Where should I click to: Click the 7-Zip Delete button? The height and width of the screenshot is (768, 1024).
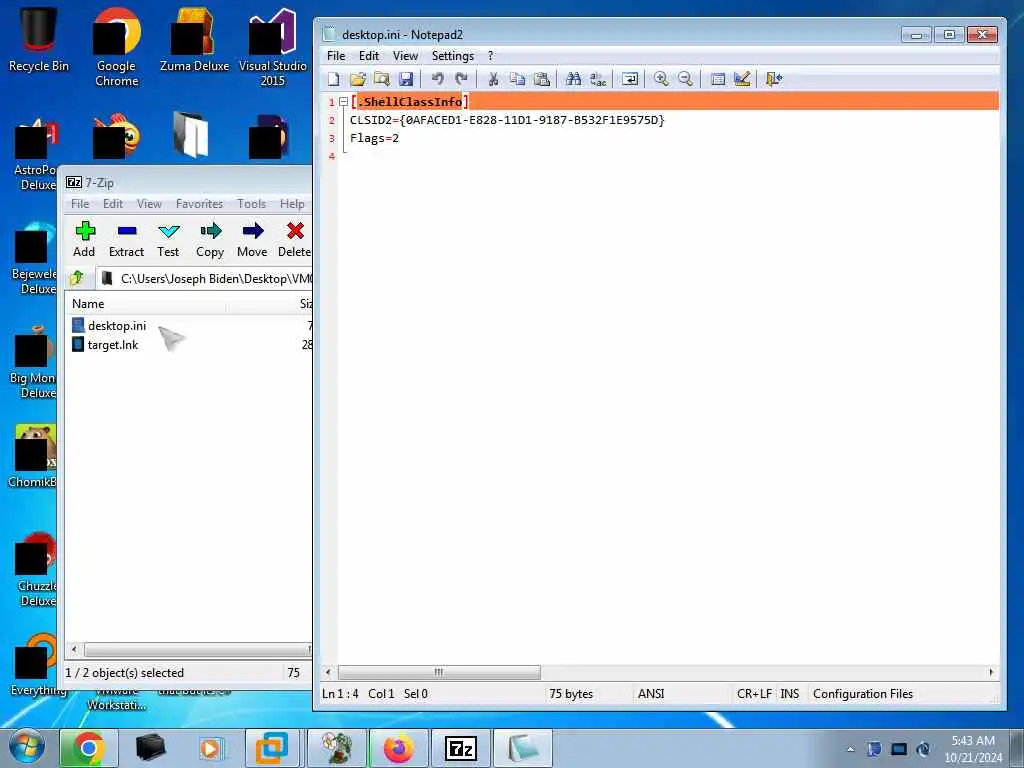pyautogui.click(x=294, y=240)
